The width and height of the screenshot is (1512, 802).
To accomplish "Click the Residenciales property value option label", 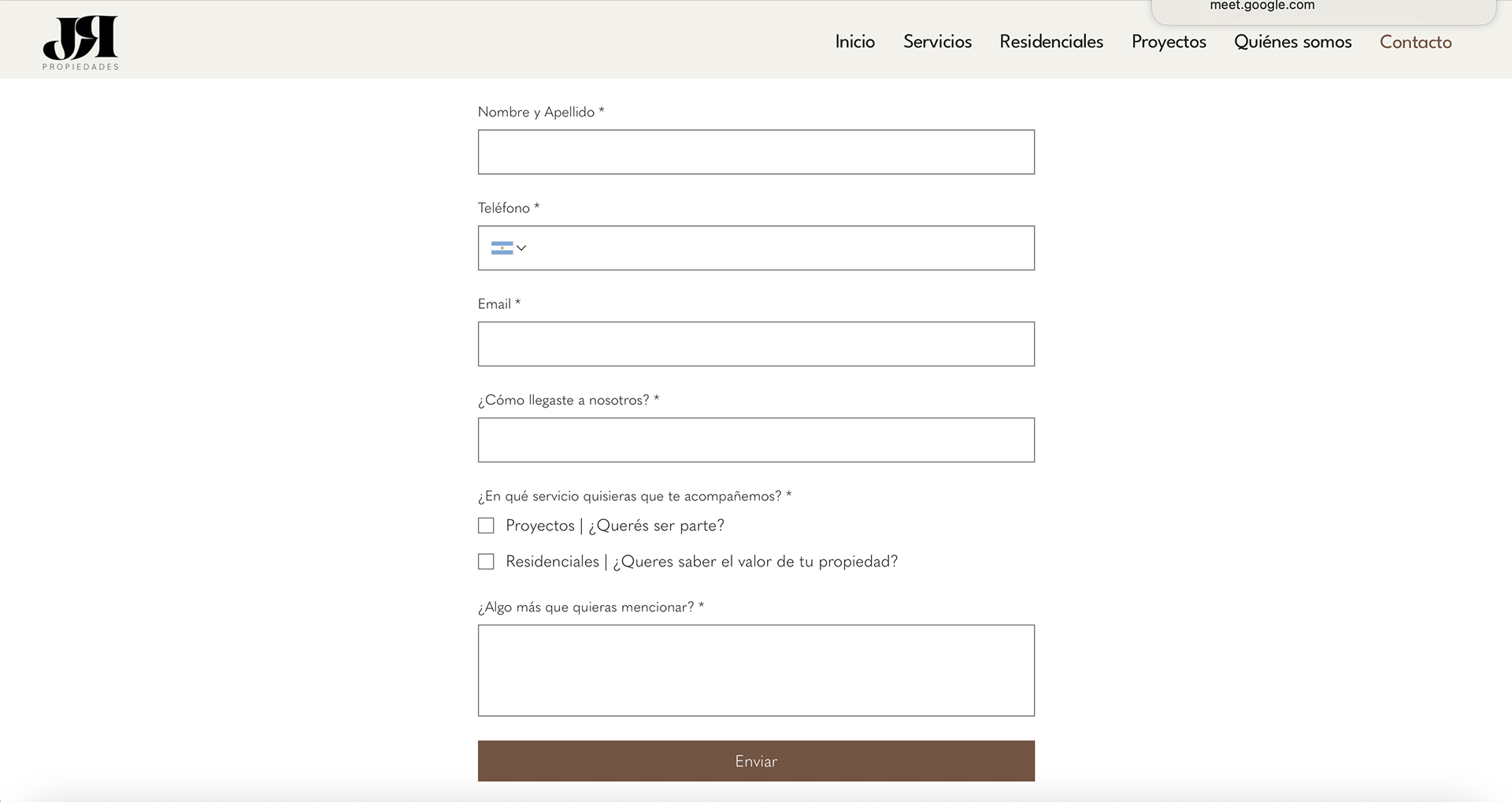I will [702, 562].
